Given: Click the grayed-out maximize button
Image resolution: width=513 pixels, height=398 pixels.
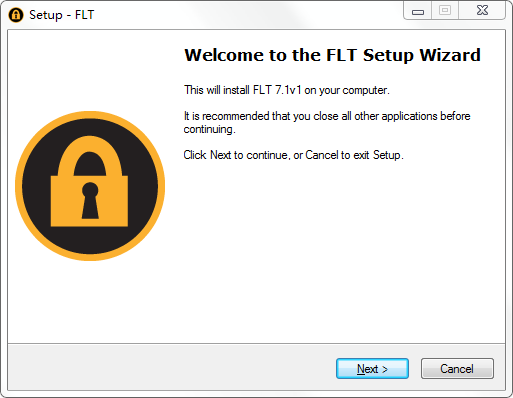Looking at the screenshot, I should coord(445,11).
